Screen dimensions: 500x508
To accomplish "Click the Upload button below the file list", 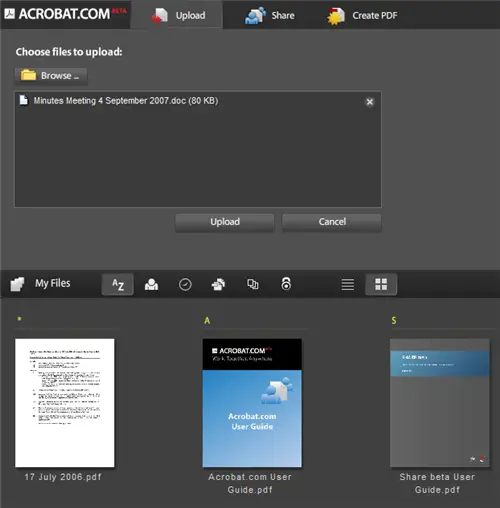I will click(x=225, y=222).
